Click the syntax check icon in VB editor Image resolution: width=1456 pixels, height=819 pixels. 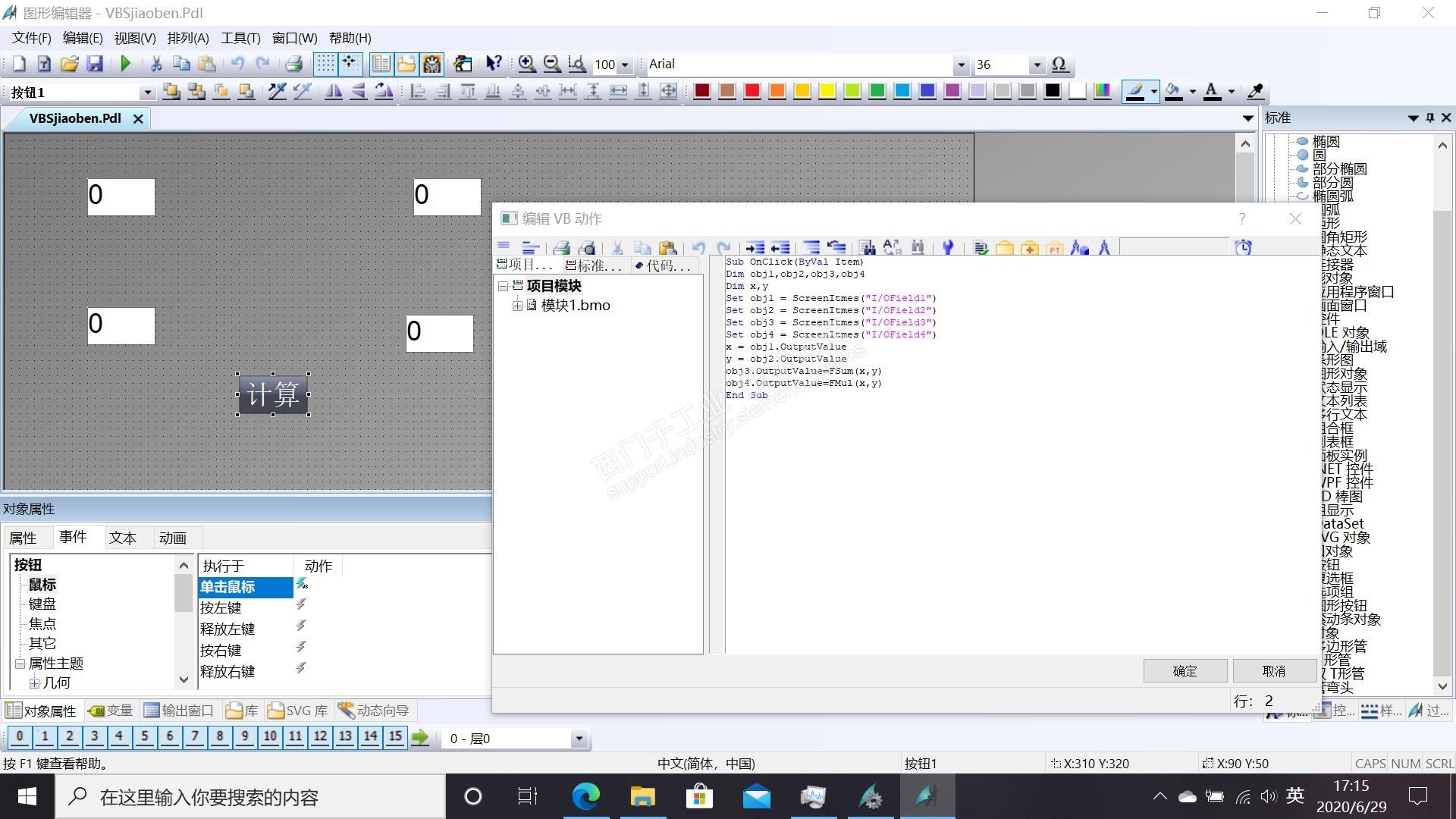point(981,248)
